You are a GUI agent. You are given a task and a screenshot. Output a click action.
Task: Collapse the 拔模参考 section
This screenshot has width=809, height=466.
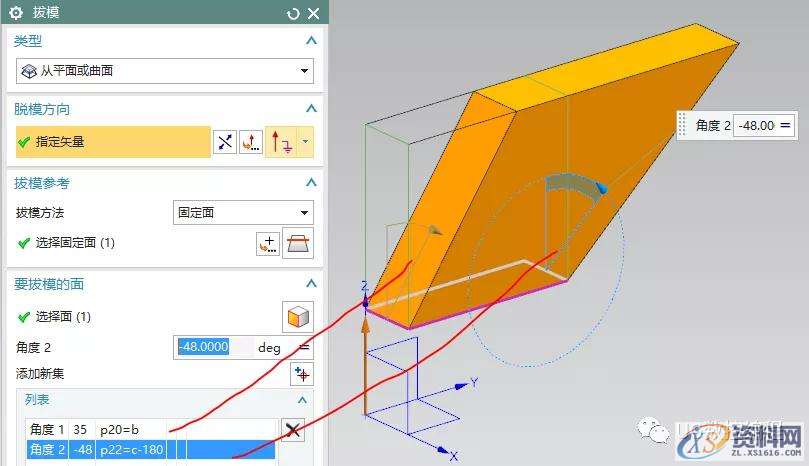pyautogui.click(x=311, y=183)
